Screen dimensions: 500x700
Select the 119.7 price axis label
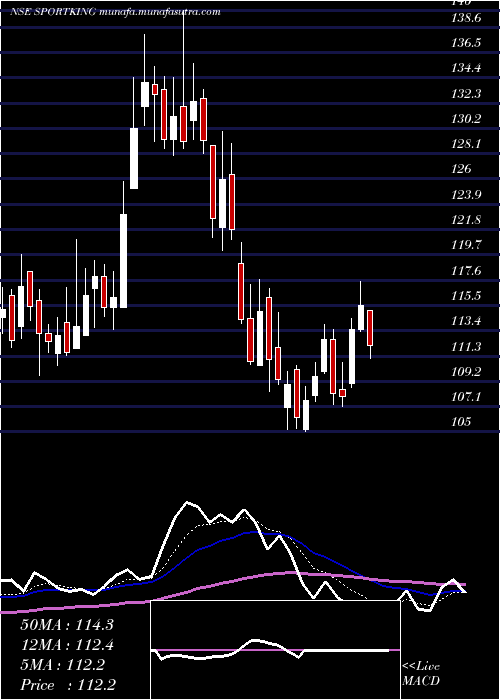pos(466,245)
